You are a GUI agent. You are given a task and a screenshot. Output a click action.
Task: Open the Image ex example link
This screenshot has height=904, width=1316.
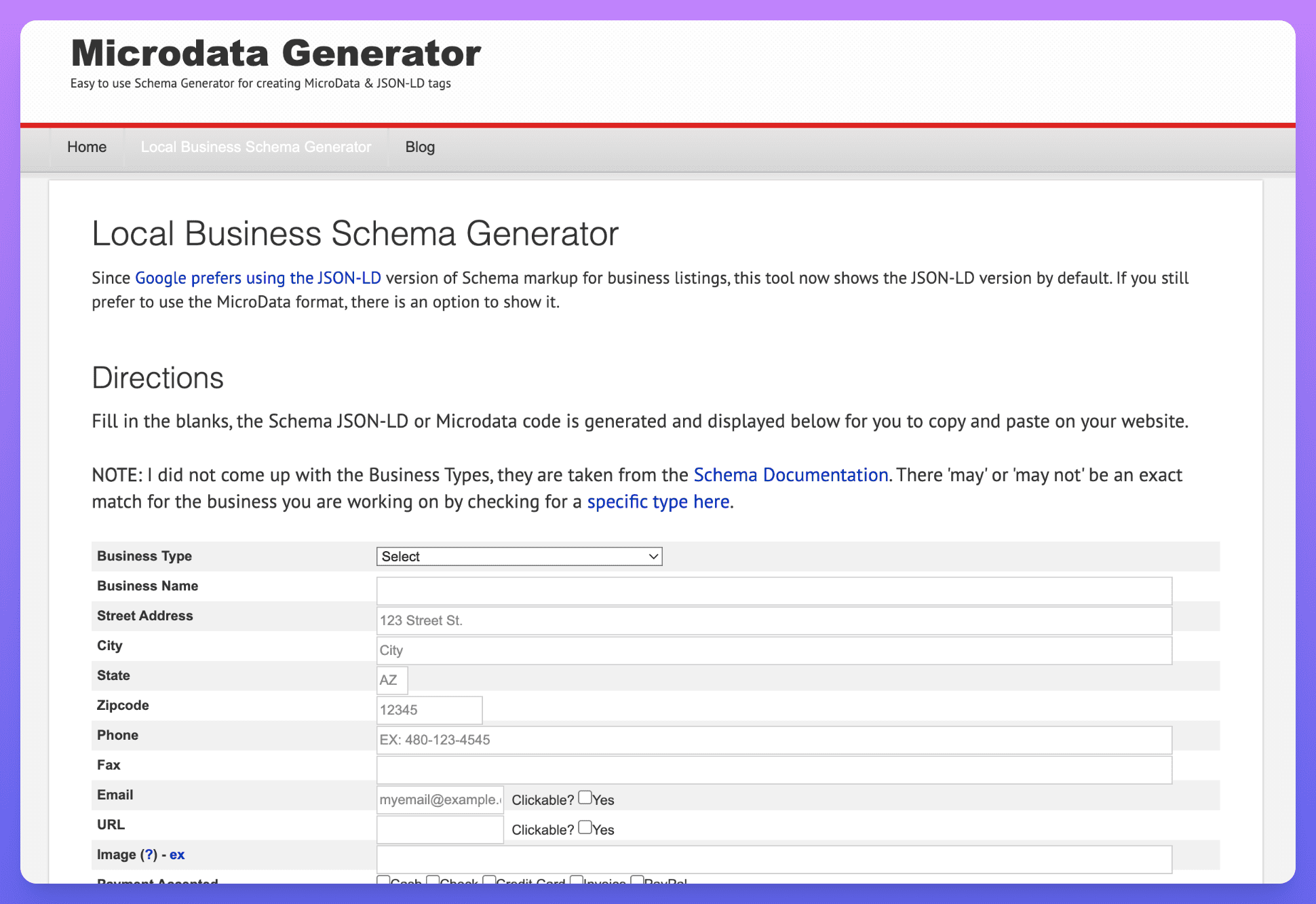click(x=177, y=854)
